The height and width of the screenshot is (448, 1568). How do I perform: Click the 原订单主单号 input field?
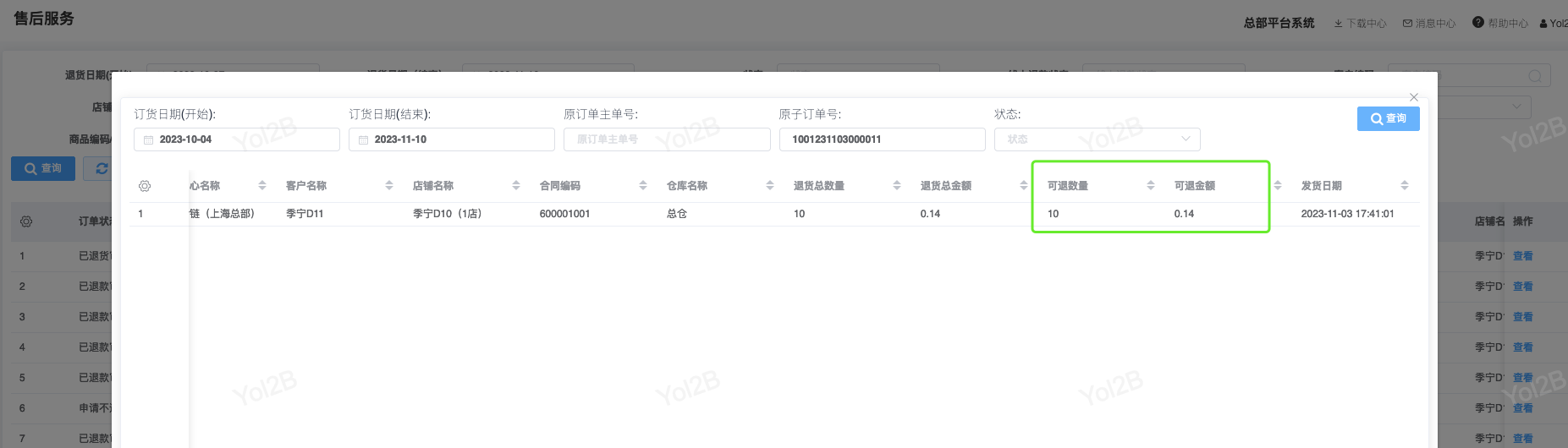coord(667,139)
